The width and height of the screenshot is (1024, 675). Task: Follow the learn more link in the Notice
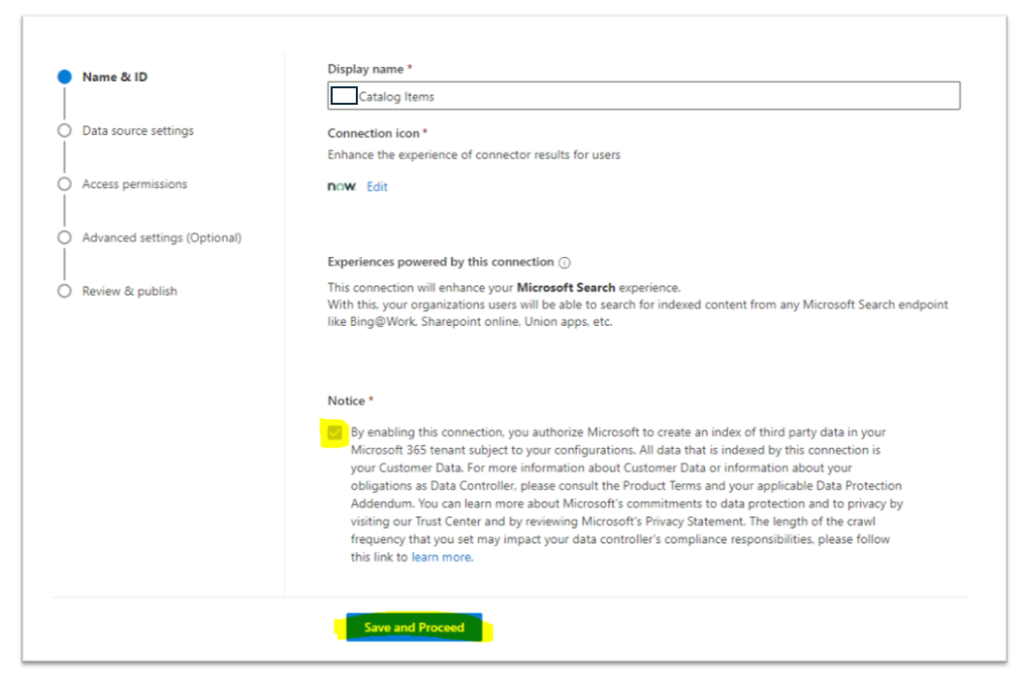point(441,557)
